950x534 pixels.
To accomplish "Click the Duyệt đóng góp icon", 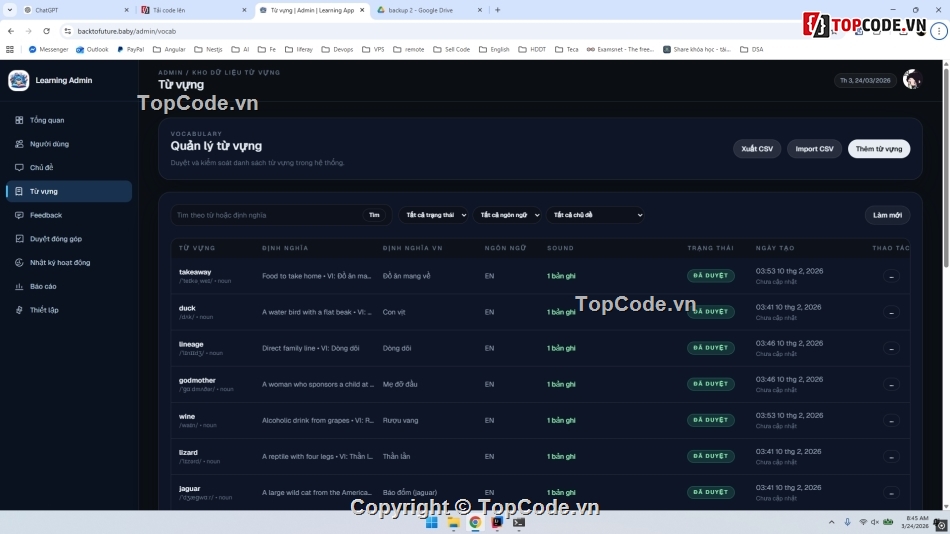I will (19, 239).
